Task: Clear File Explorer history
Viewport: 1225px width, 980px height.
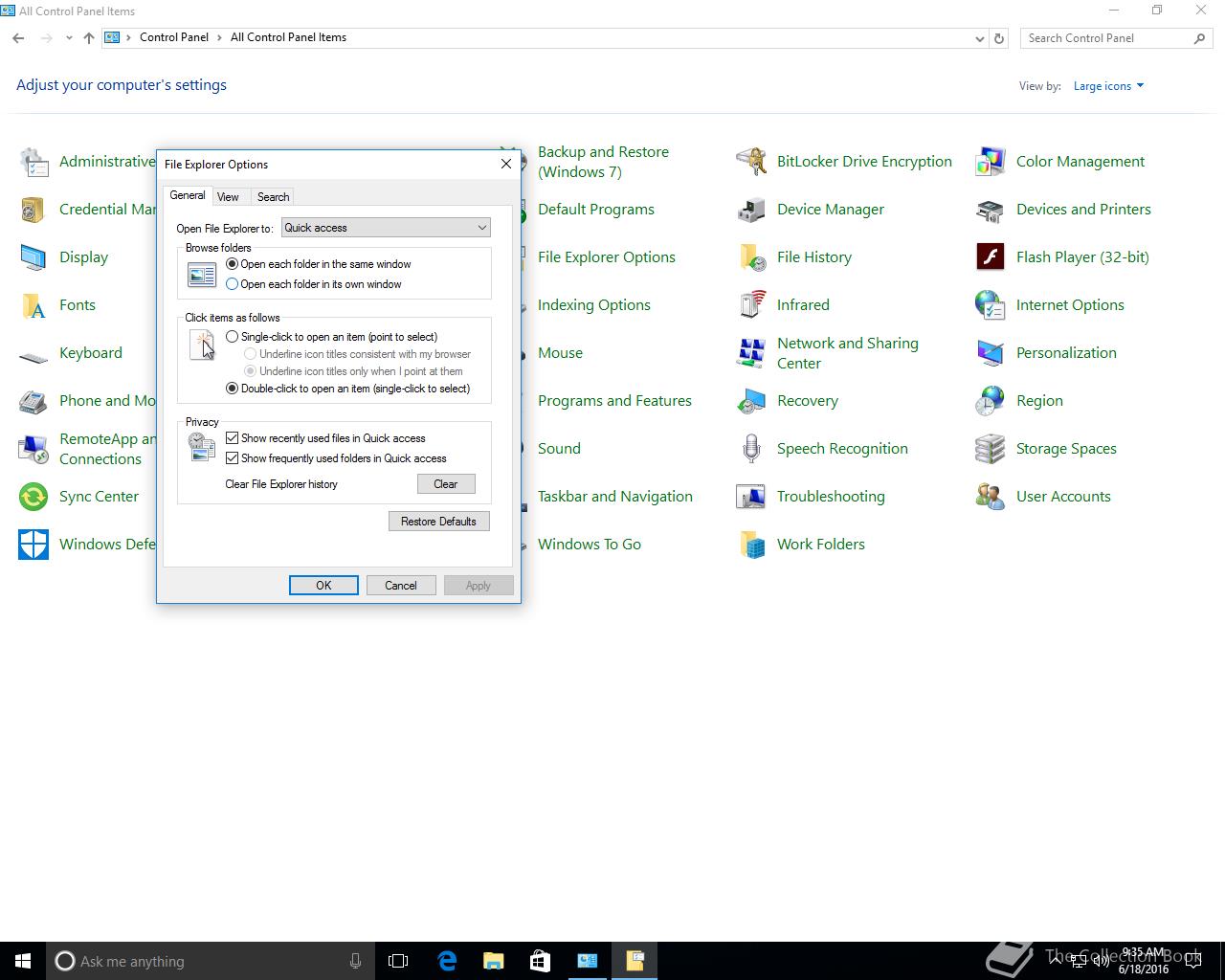Action: (446, 484)
